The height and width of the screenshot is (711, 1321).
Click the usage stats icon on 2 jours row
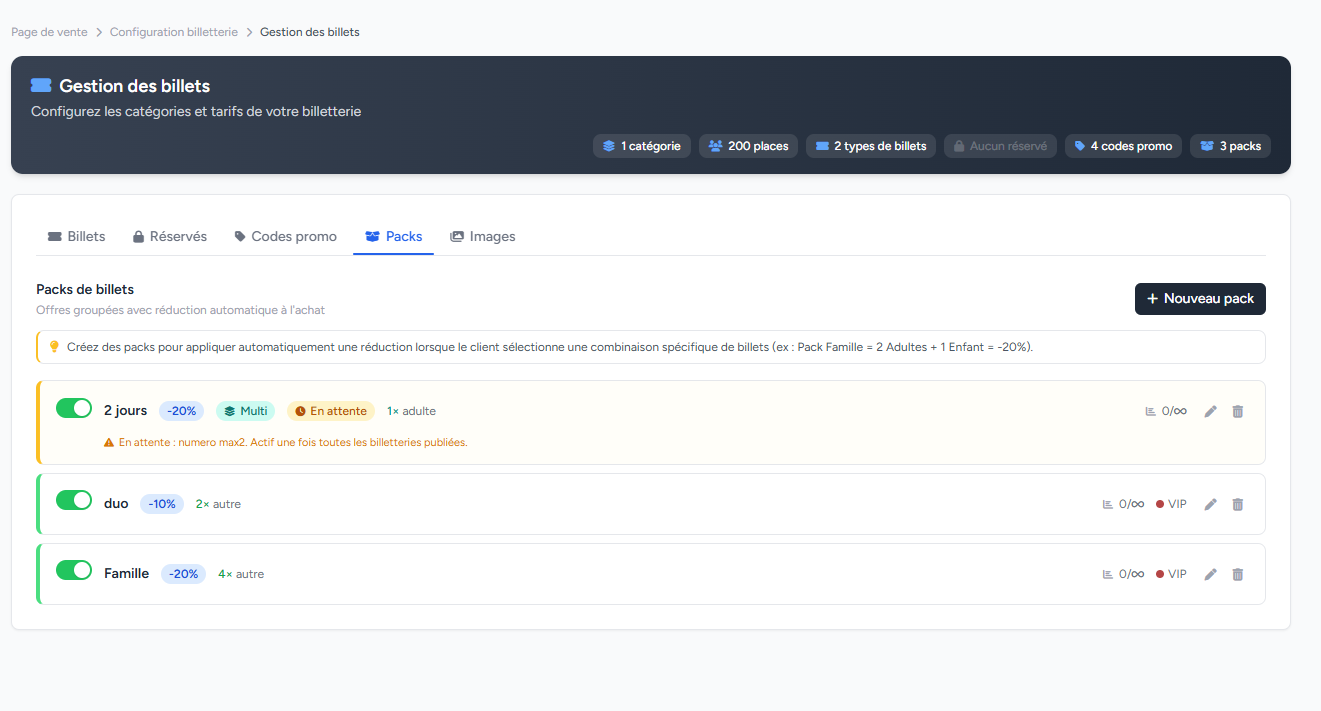click(1151, 411)
